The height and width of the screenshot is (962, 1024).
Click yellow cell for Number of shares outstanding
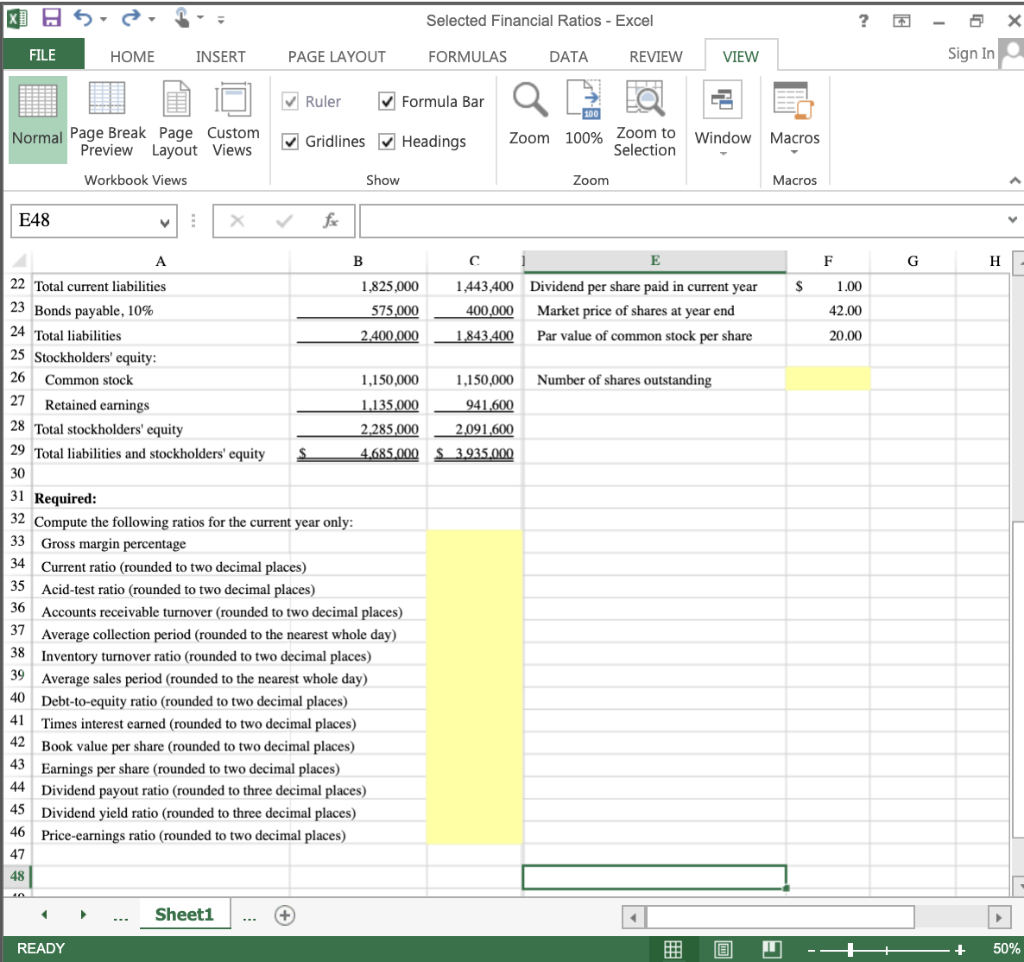(x=828, y=379)
